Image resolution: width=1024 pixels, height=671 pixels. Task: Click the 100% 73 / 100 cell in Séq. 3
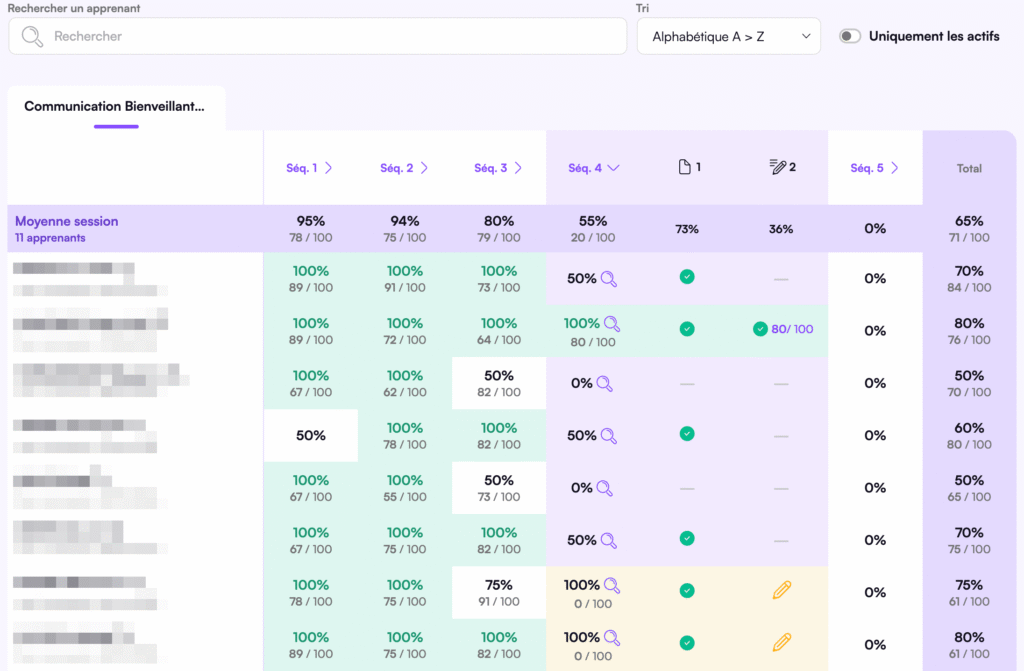coord(499,279)
